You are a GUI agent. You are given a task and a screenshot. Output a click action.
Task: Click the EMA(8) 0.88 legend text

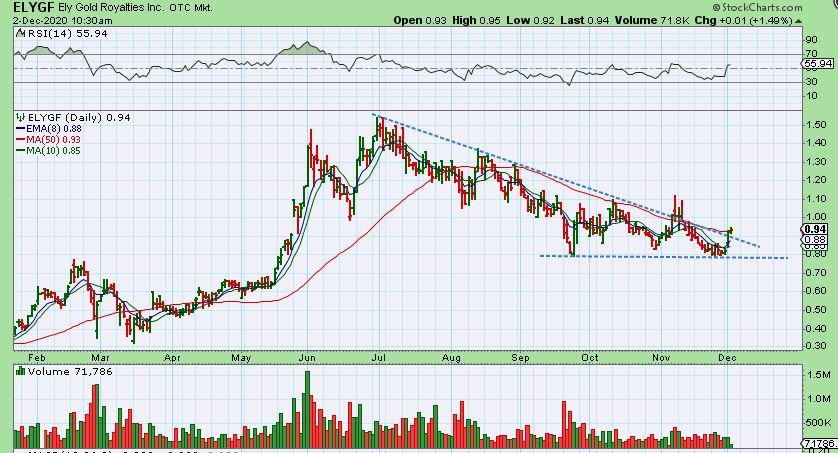[54, 129]
